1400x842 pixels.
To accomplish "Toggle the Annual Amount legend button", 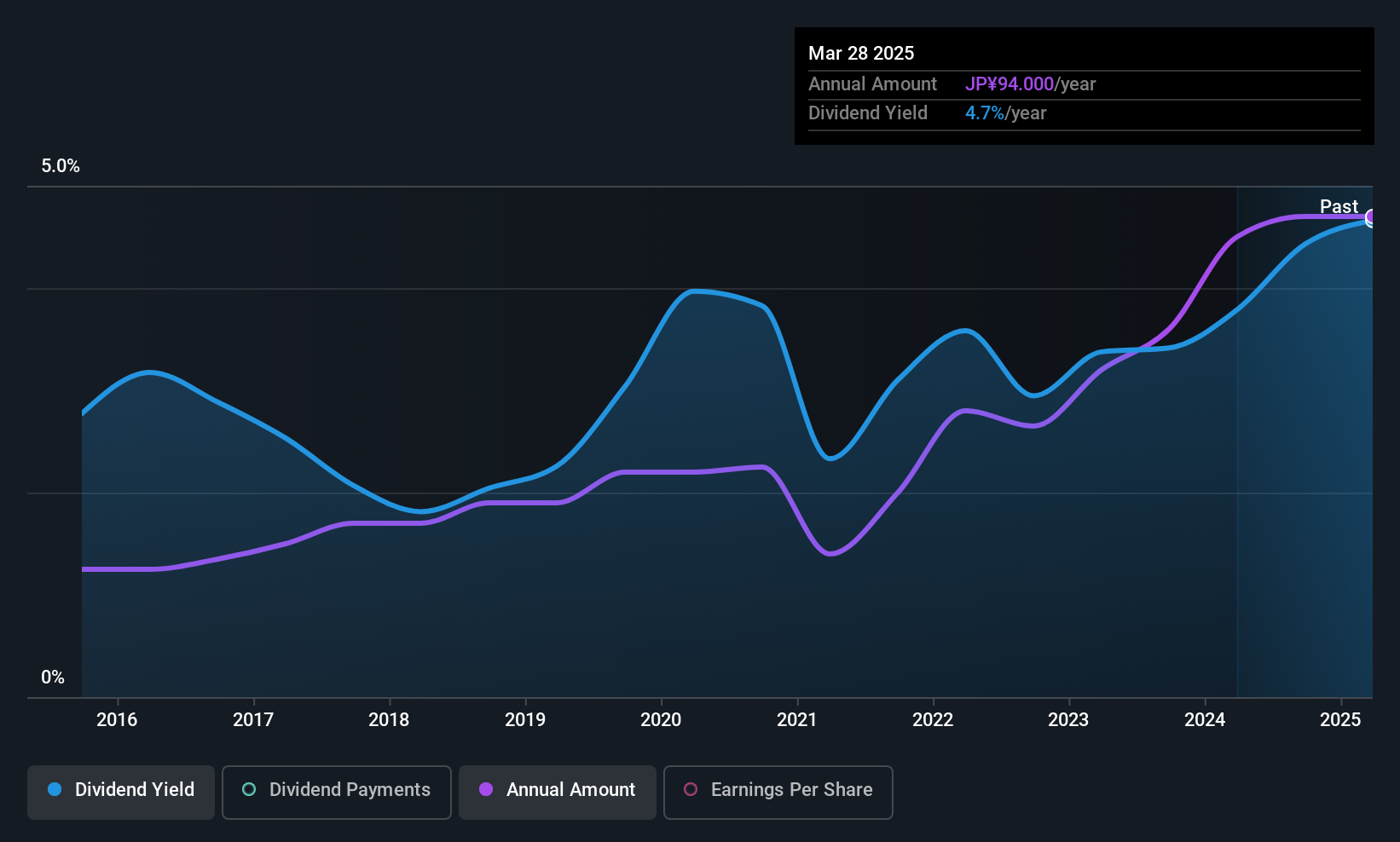I will tap(558, 792).
